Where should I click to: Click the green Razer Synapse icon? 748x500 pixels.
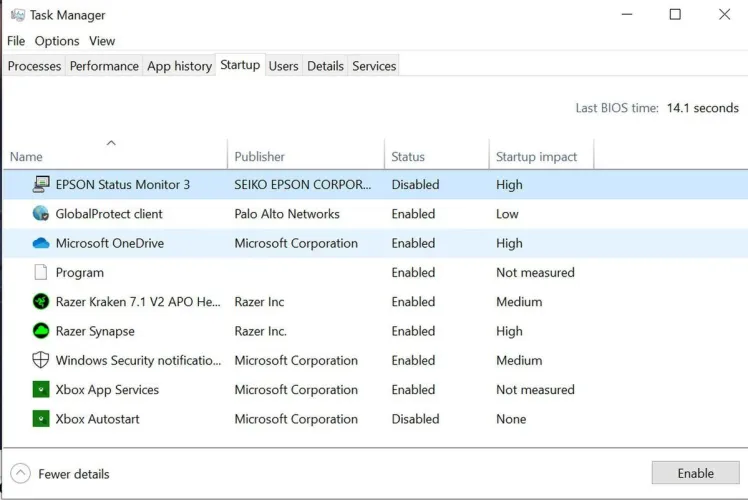41,331
